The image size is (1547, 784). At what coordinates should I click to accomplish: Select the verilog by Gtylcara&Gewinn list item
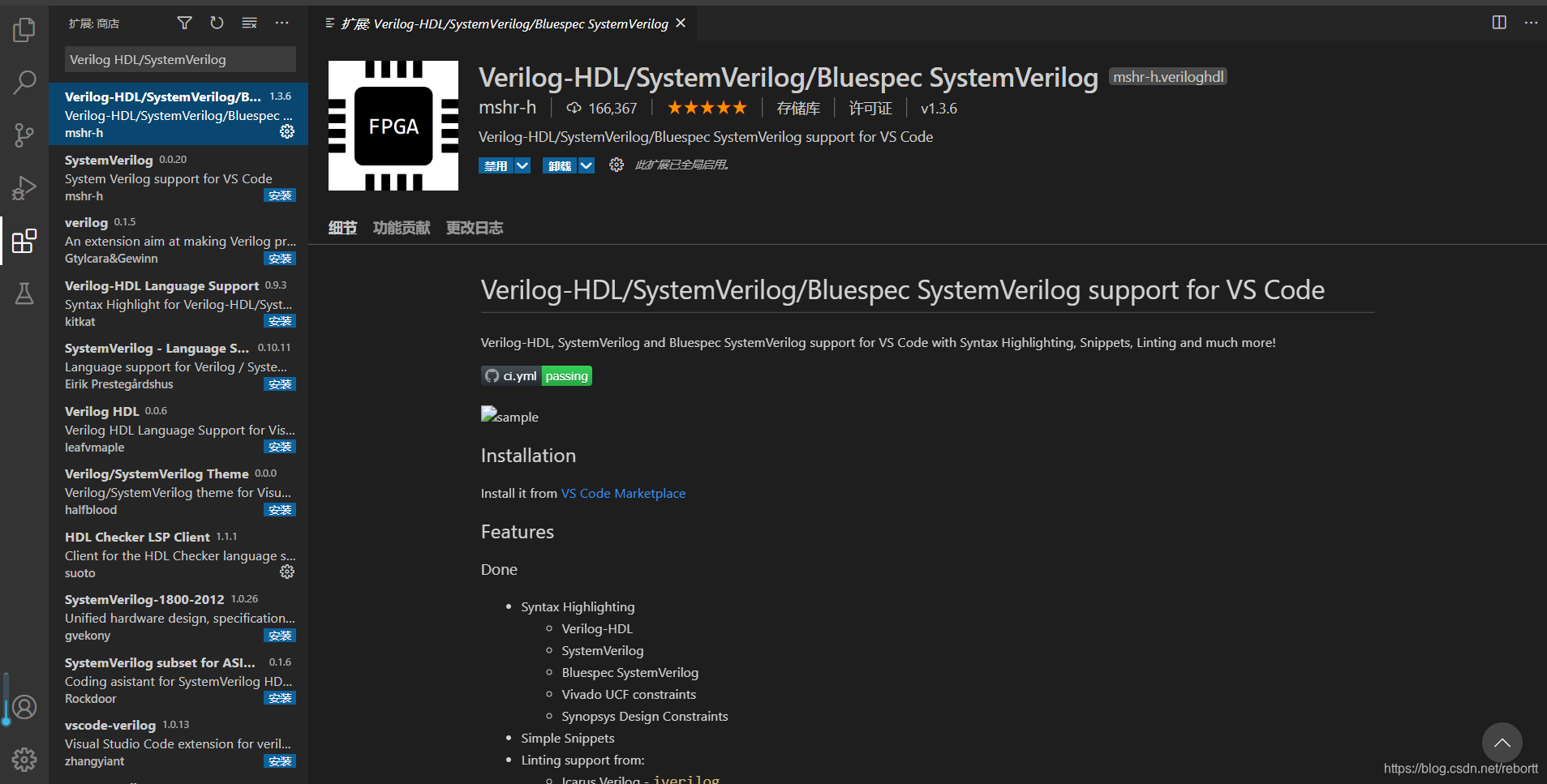point(178,240)
